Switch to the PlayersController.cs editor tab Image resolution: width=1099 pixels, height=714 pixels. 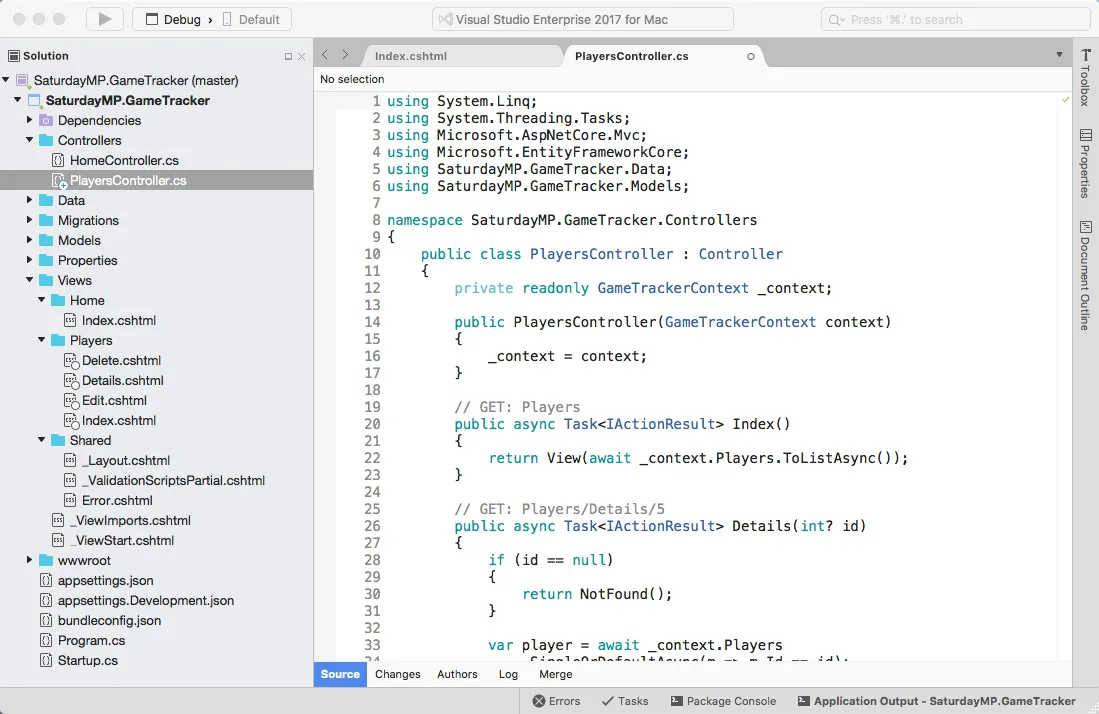pyautogui.click(x=632, y=56)
